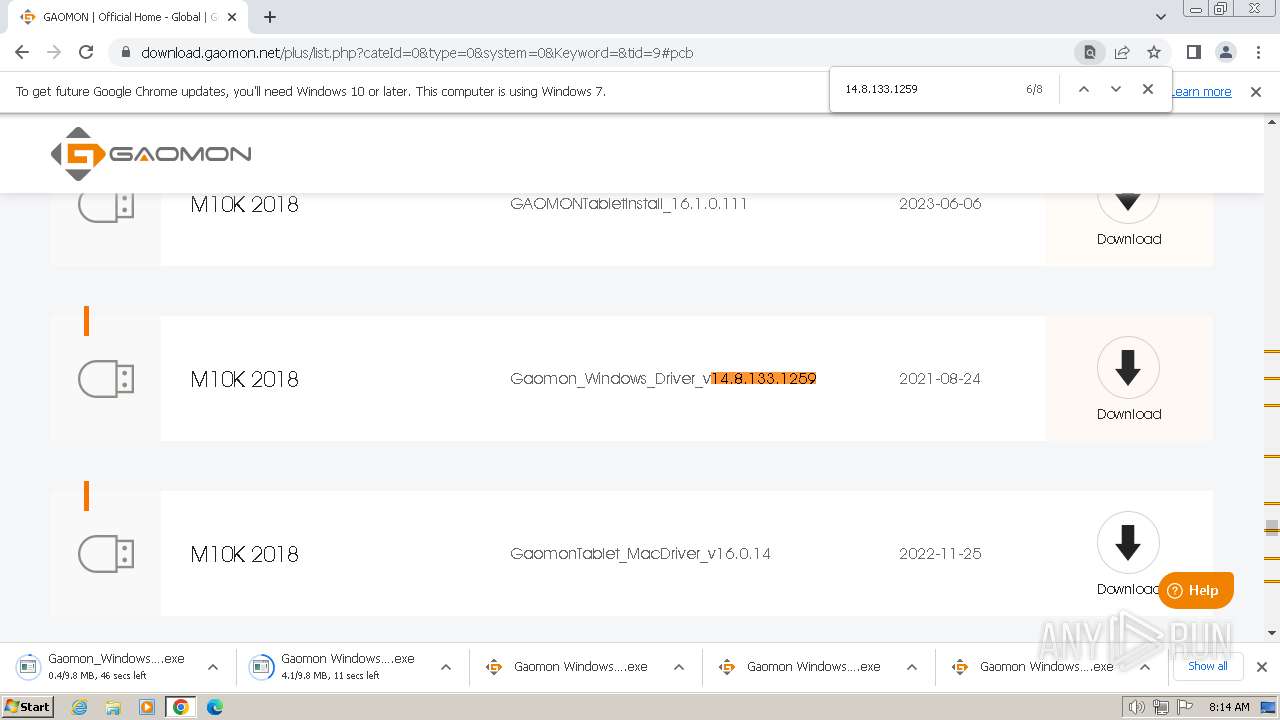Open the Chrome three-dot menu
1280x720 pixels.
[x=1257, y=52]
